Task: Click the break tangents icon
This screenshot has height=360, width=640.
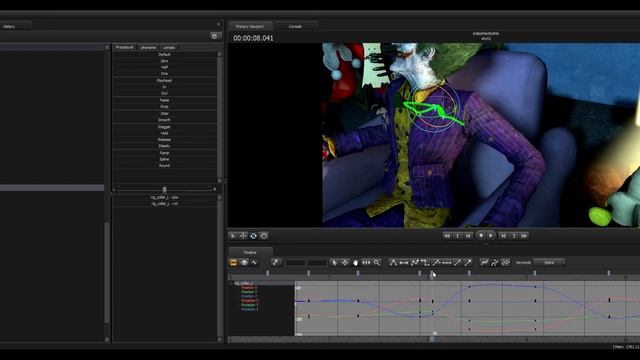Action: pyautogui.click(x=447, y=263)
